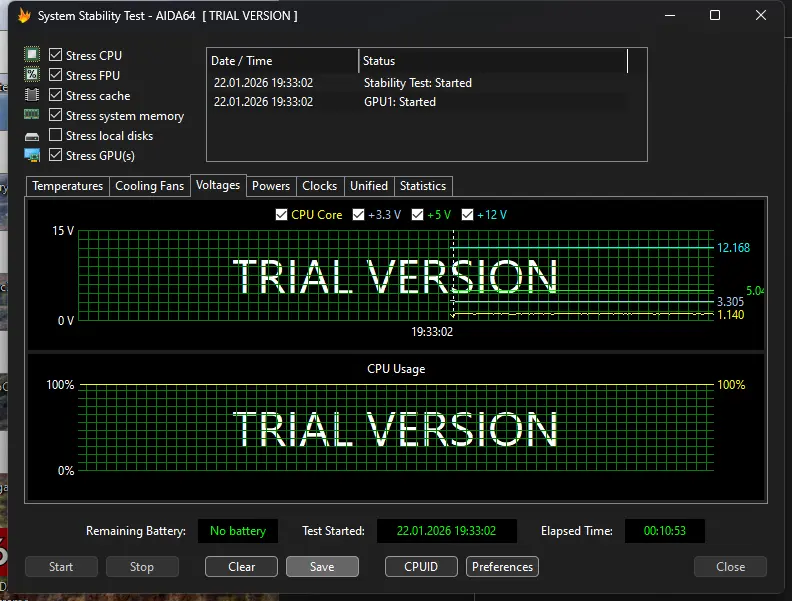
Task: Hide the CPU Core voltage line
Action: click(282, 215)
